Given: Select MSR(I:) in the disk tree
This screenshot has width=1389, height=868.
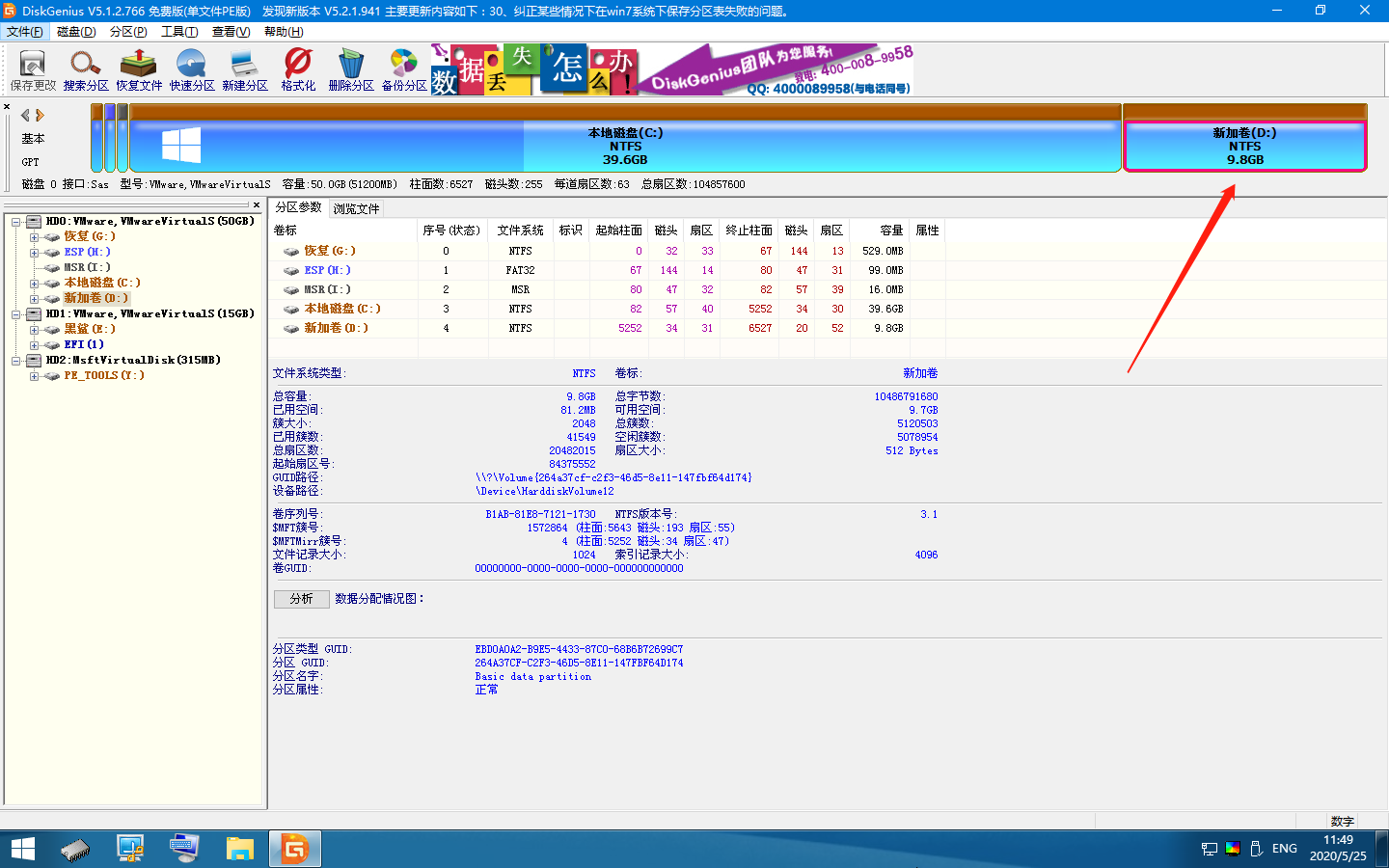Looking at the screenshot, I should point(87,267).
